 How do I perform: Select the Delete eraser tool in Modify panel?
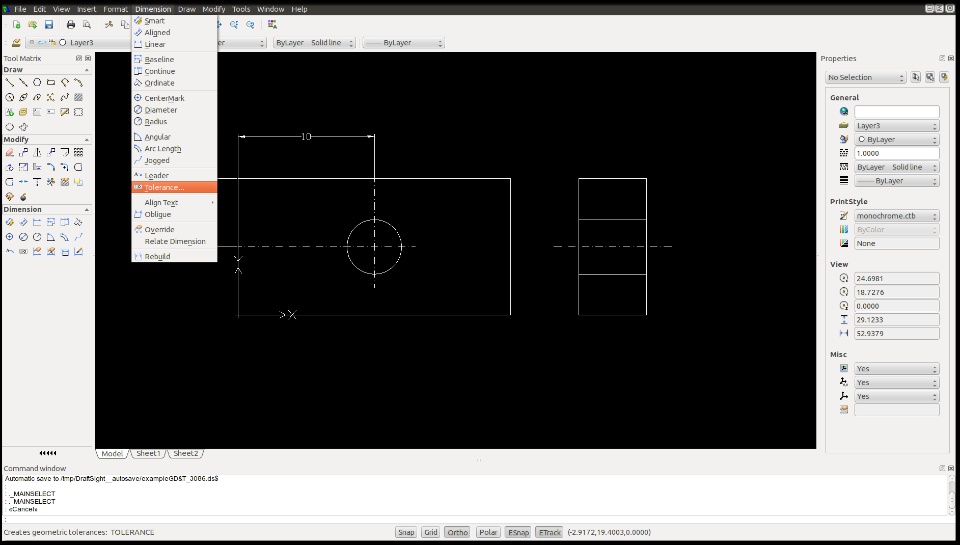coord(9,152)
